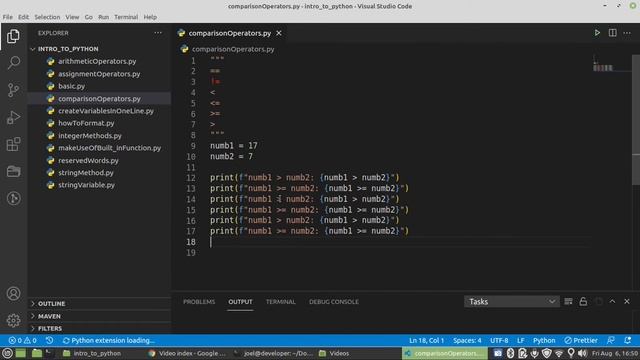Clear the output panel
Screen dimensions: 640x360
tap(568, 302)
